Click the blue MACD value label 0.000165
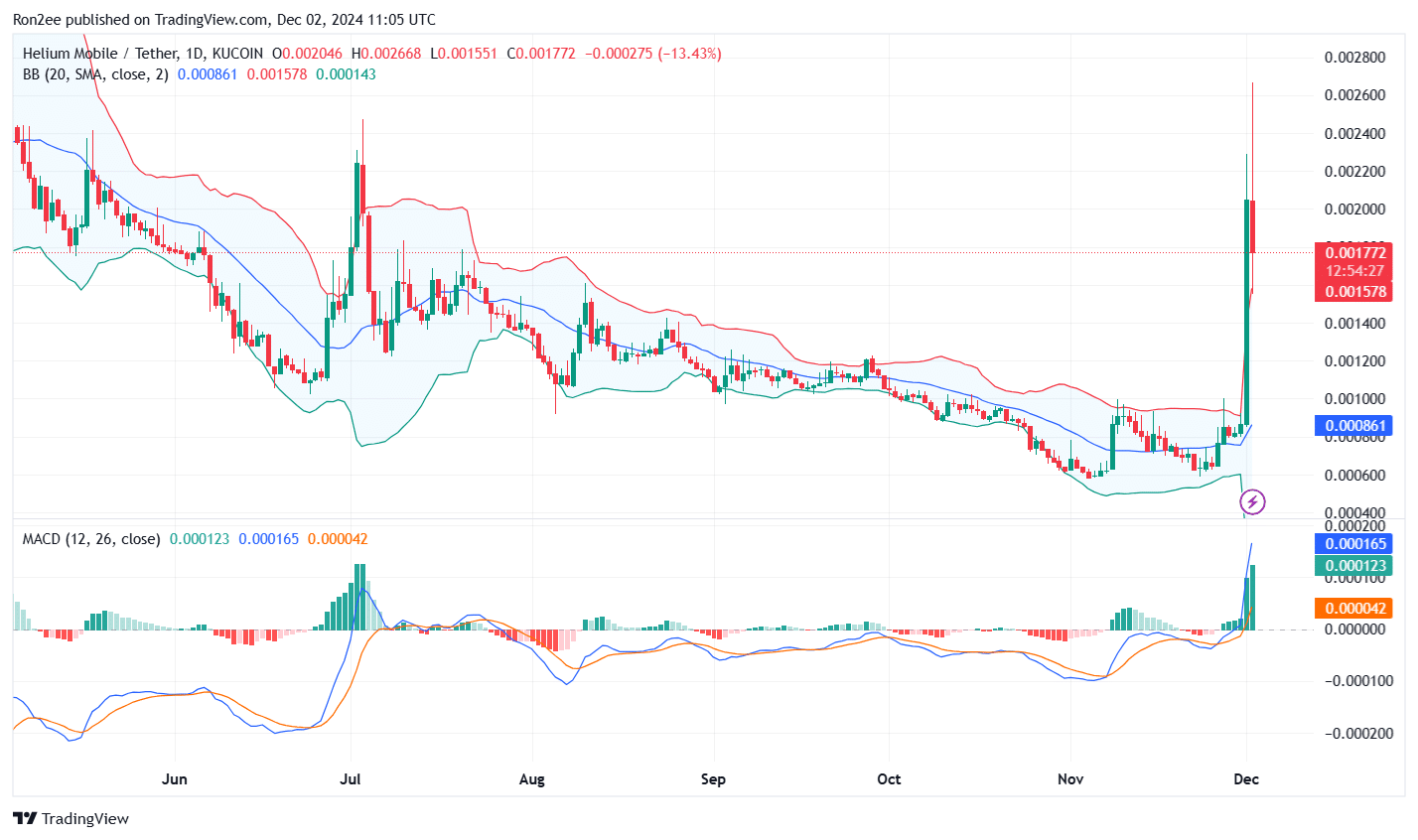Screen dimensions: 1418x840 coord(1353,544)
